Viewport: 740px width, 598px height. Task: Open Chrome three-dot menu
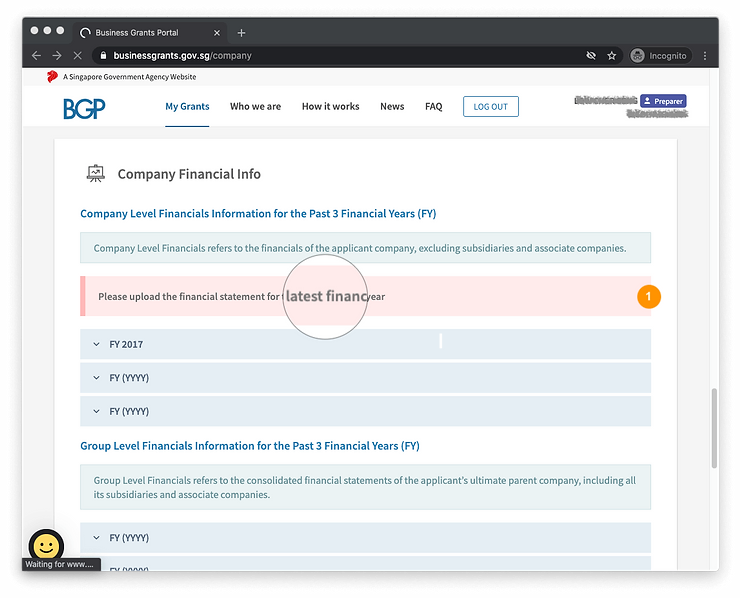705,56
